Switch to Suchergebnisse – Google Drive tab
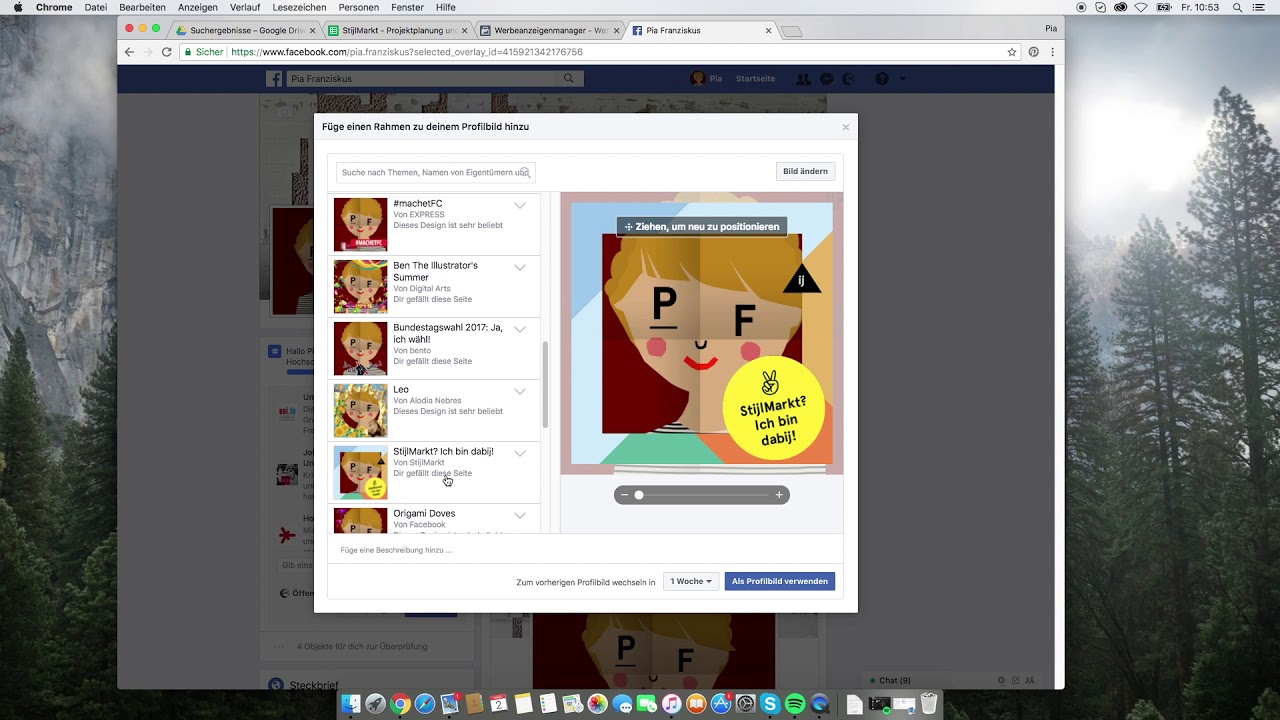The width and height of the screenshot is (1280, 720). pos(247,30)
